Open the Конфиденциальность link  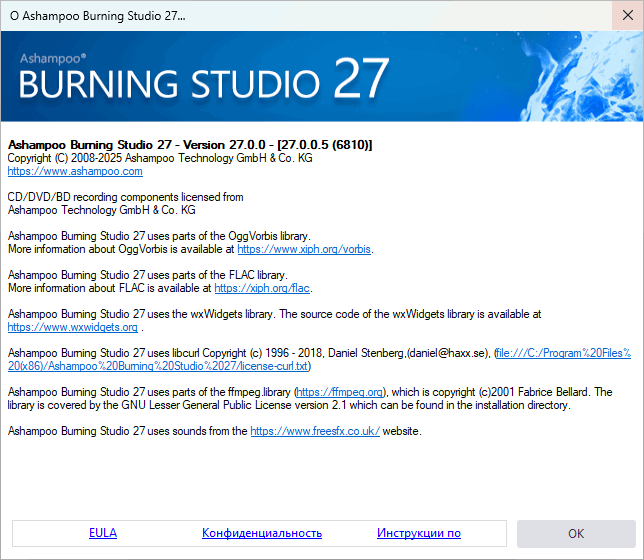[262, 533]
